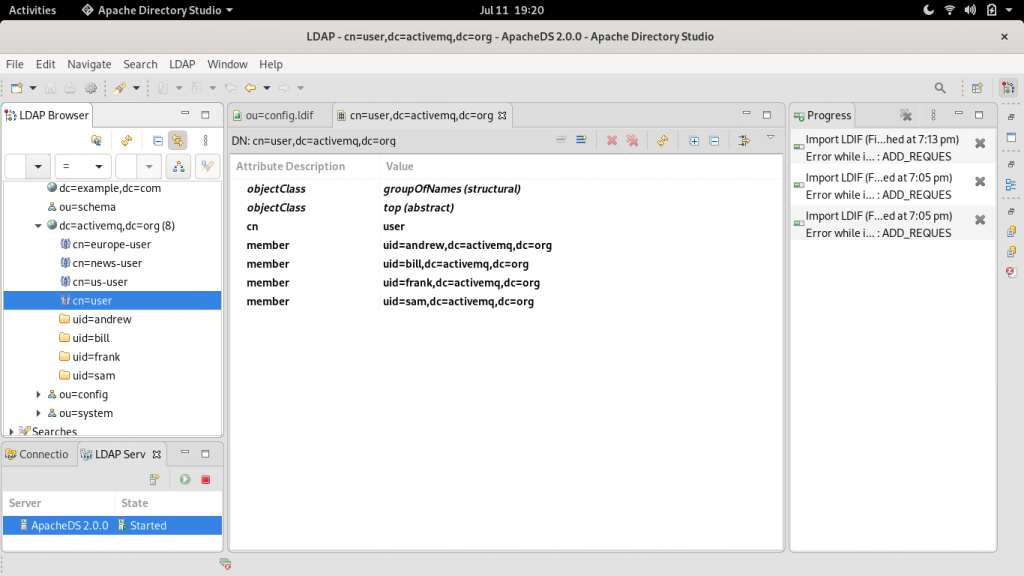This screenshot has height=576, width=1024.
Task: Click the Delete Value red X icon
Action: (x=612, y=141)
